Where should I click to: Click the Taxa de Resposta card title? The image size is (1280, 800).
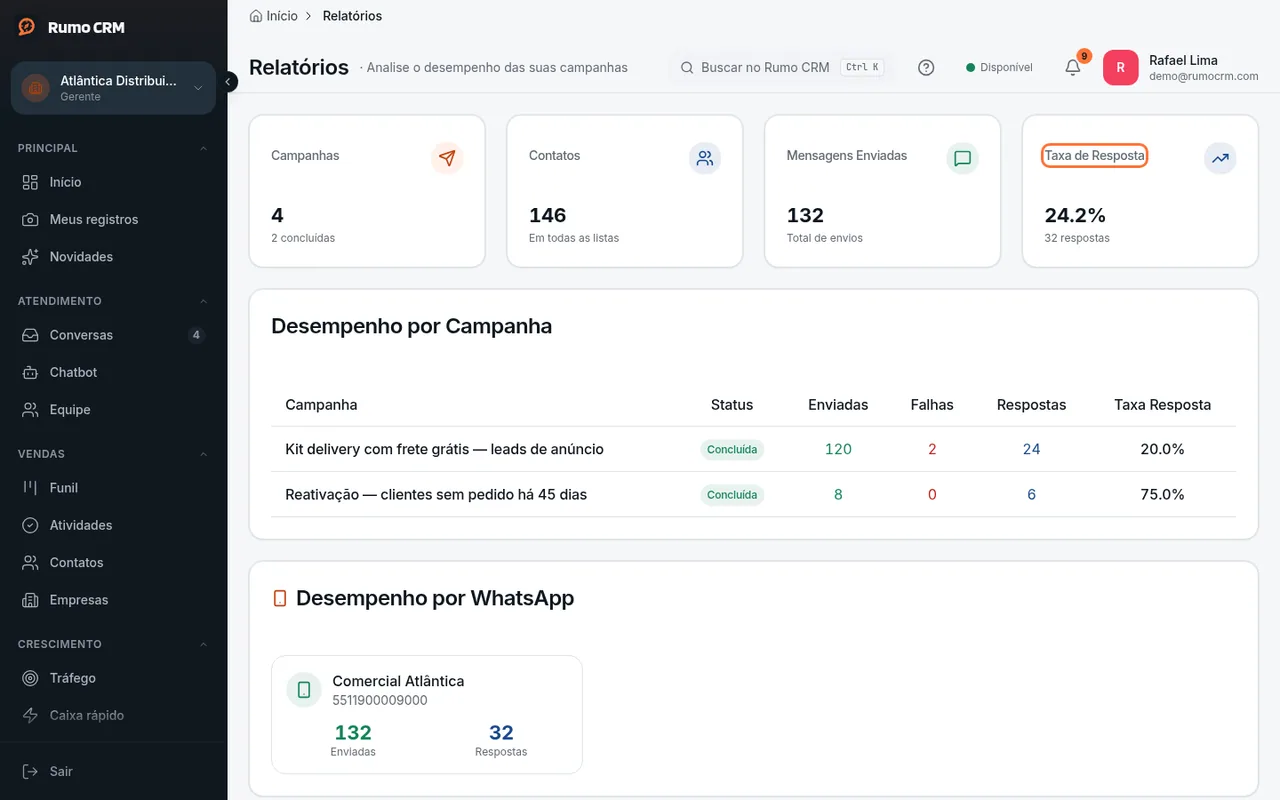(x=1094, y=156)
